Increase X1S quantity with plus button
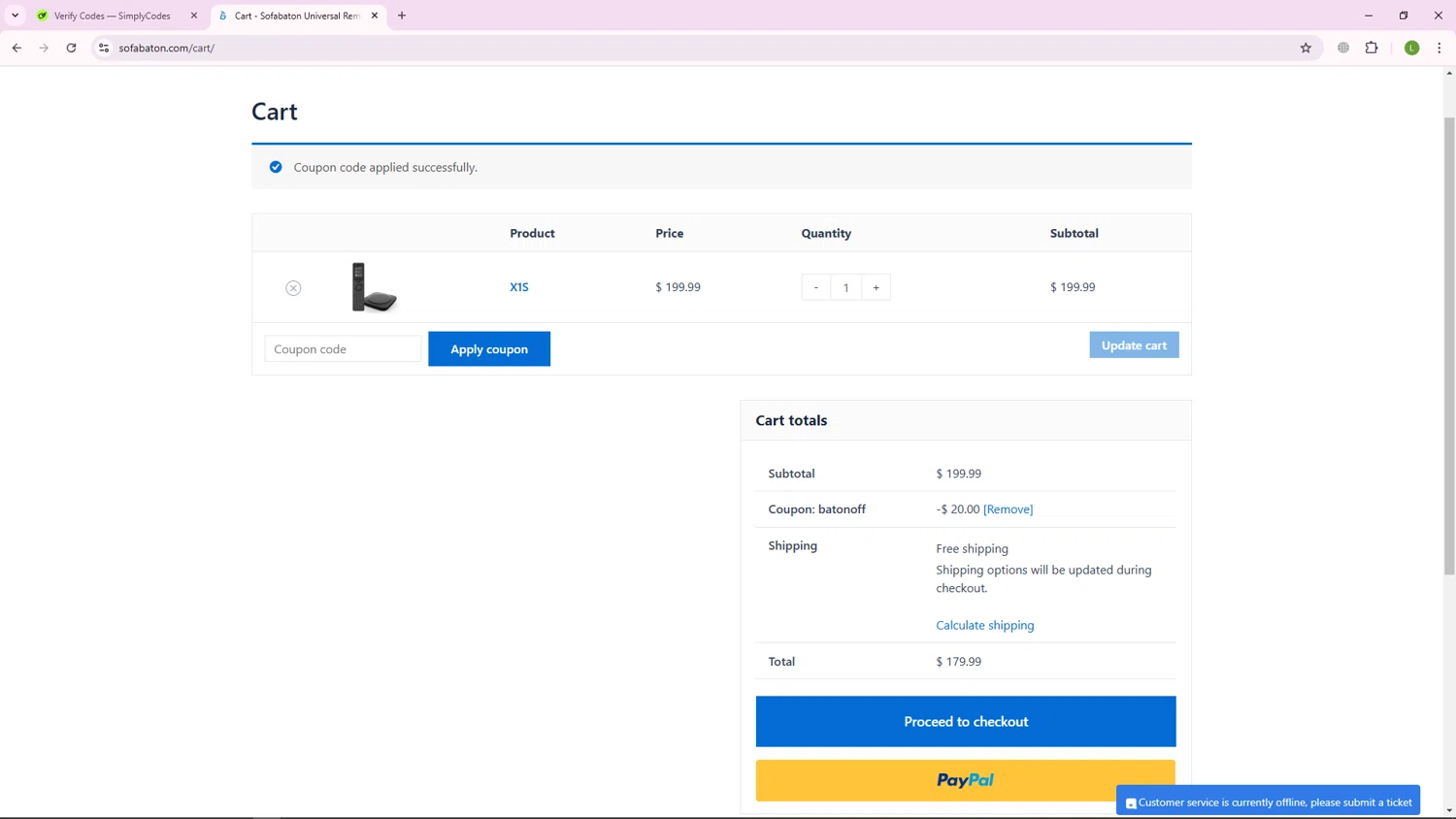The width and height of the screenshot is (1456, 819). point(876,287)
